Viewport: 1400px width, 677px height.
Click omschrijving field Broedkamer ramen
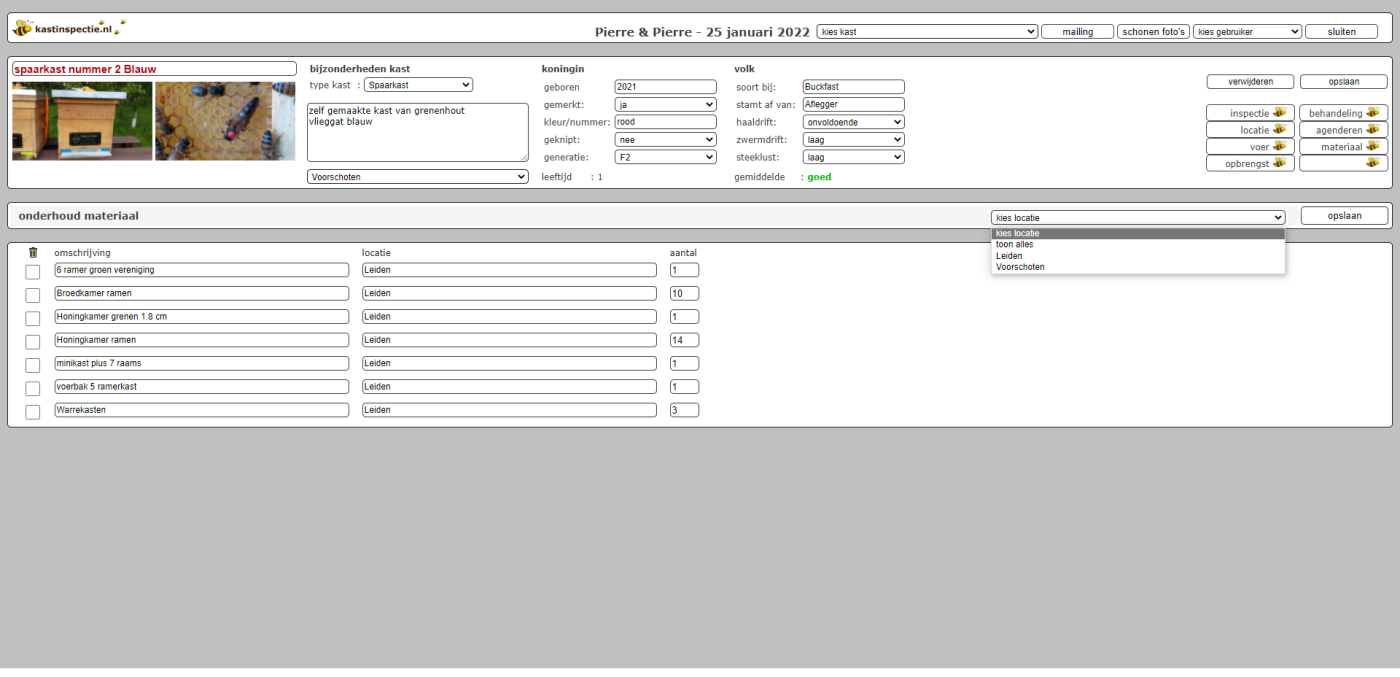coord(201,293)
